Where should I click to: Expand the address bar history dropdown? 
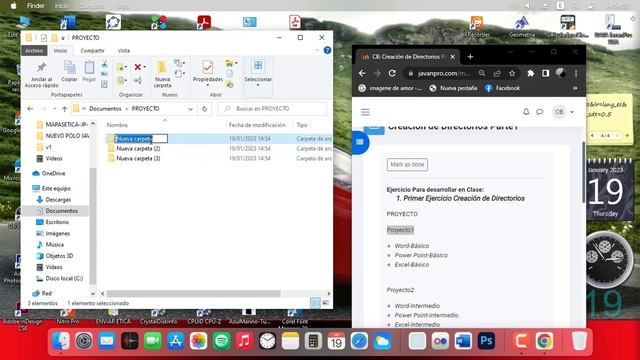click(190, 109)
